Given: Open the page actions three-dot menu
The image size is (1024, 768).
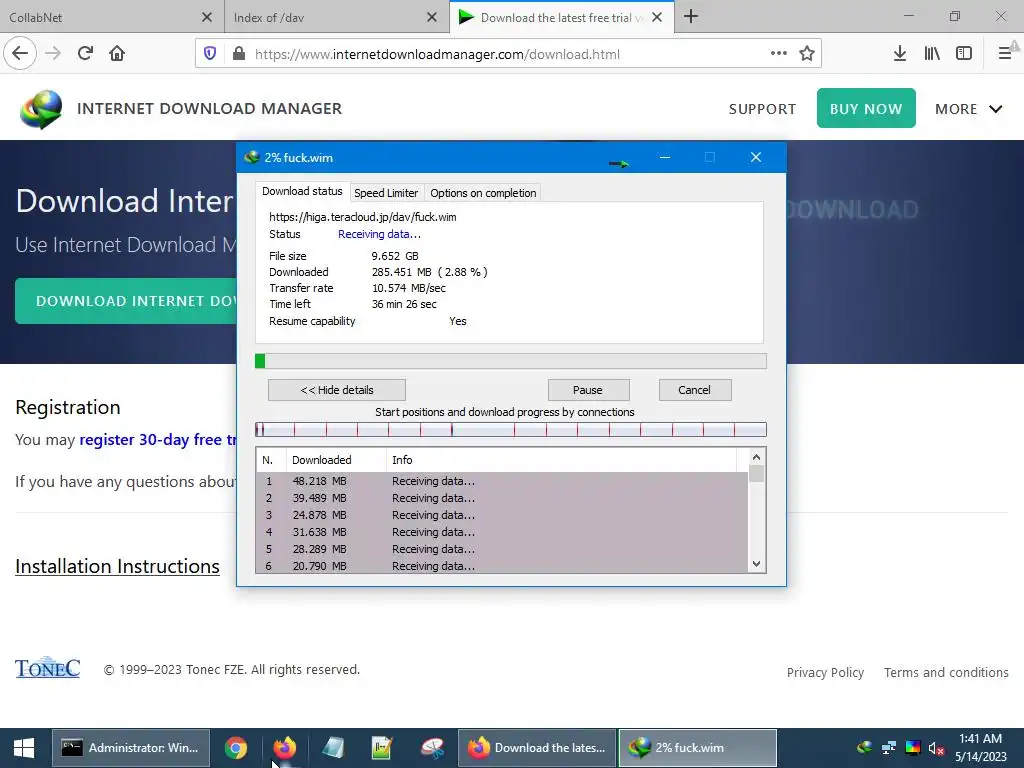Looking at the screenshot, I should point(778,54).
